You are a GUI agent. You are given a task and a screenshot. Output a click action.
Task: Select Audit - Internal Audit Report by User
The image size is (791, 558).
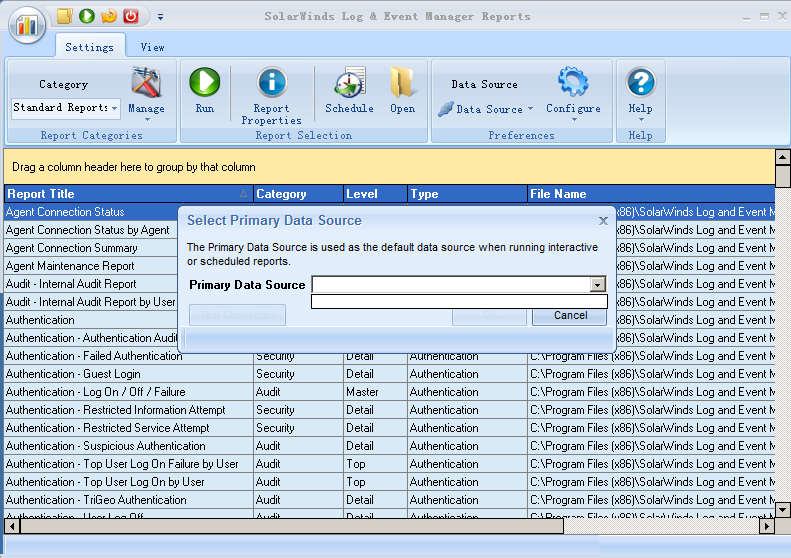pyautogui.click(x=91, y=302)
